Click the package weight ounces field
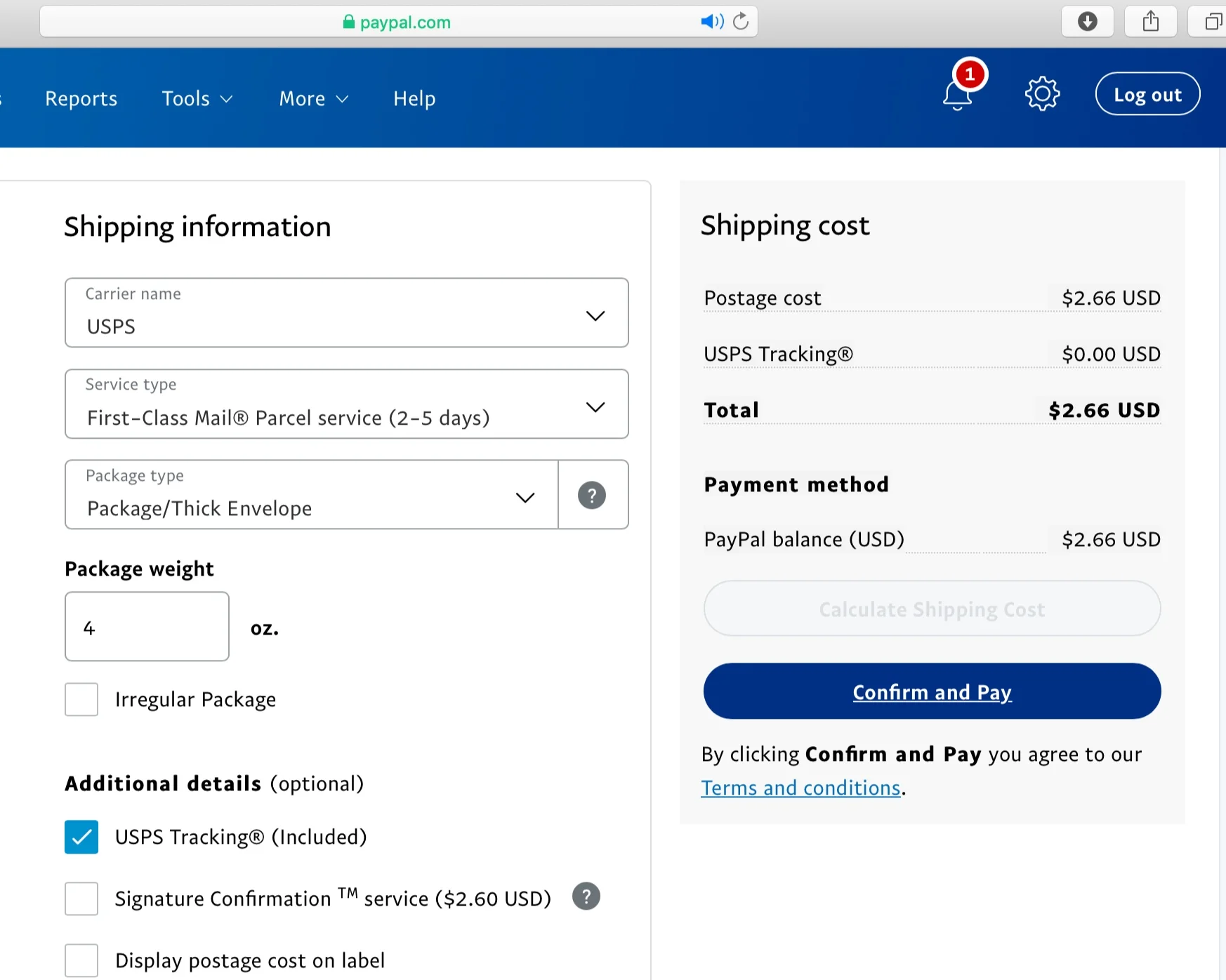1226x980 pixels. click(147, 627)
